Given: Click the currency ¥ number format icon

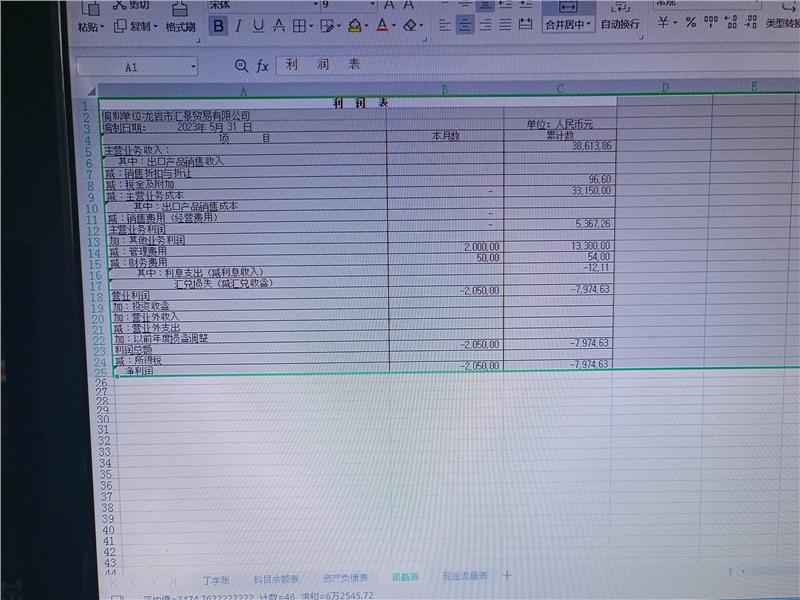Looking at the screenshot, I should [663, 22].
